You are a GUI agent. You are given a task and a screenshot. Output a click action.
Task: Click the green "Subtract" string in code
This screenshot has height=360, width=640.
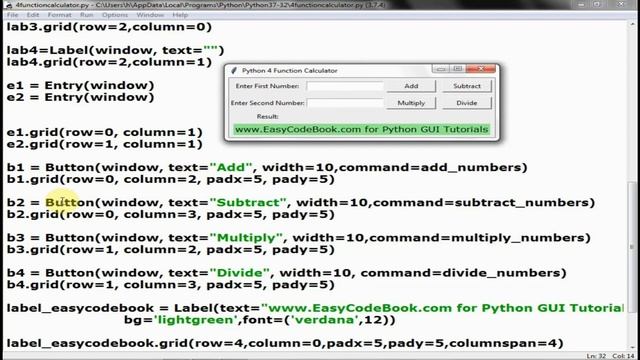pos(248,202)
